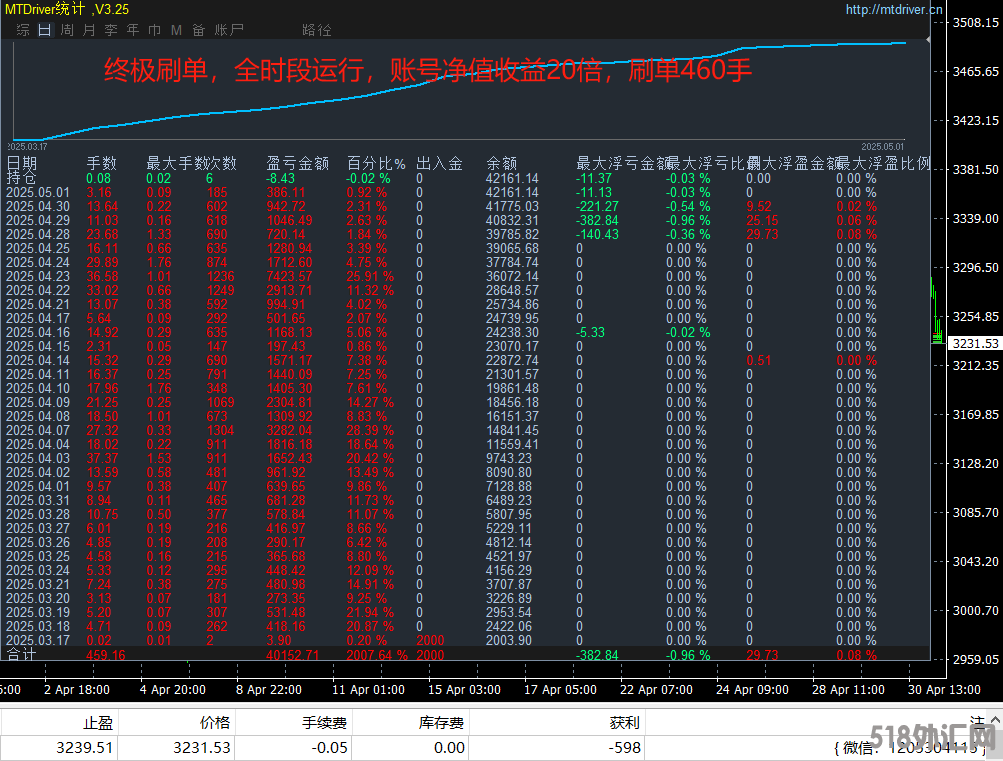This screenshot has height=761, width=1003.
Task: Click the 2 Apr 18:00 time label
Action: pyautogui.click(x=77, y=690)
